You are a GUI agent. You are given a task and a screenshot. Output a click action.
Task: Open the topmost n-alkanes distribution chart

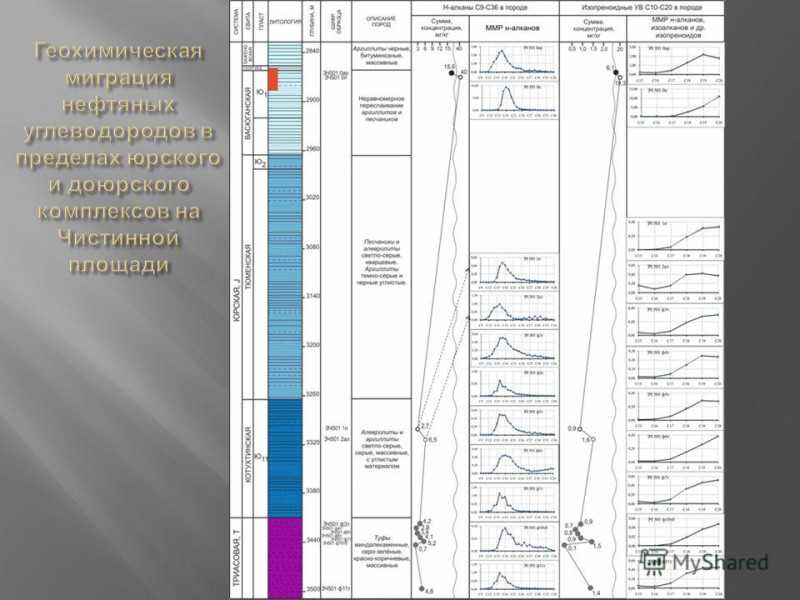(x=514, y=61)
